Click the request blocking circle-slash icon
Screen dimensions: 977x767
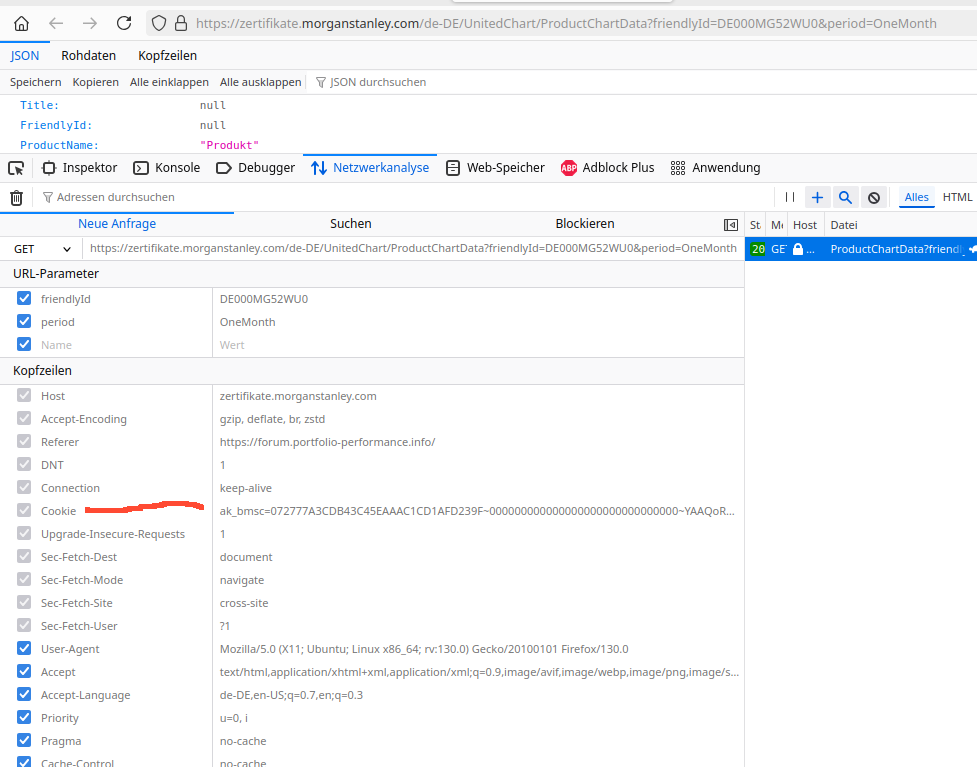874,198
